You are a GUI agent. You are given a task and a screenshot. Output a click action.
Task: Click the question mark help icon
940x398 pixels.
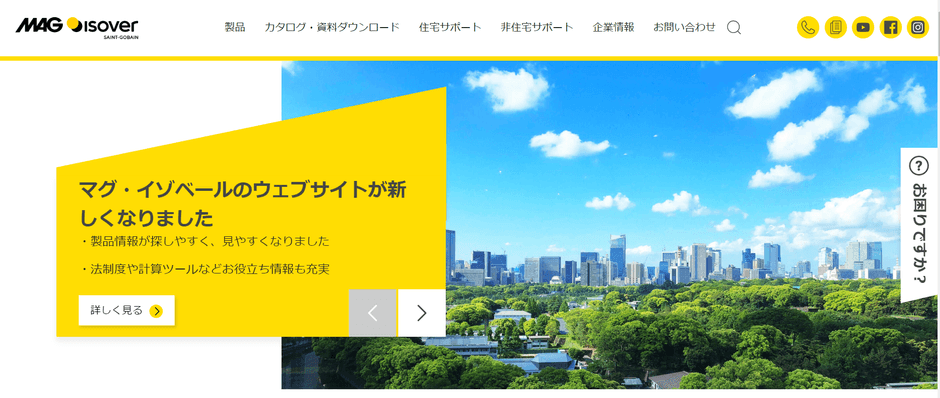coord(918,165)
